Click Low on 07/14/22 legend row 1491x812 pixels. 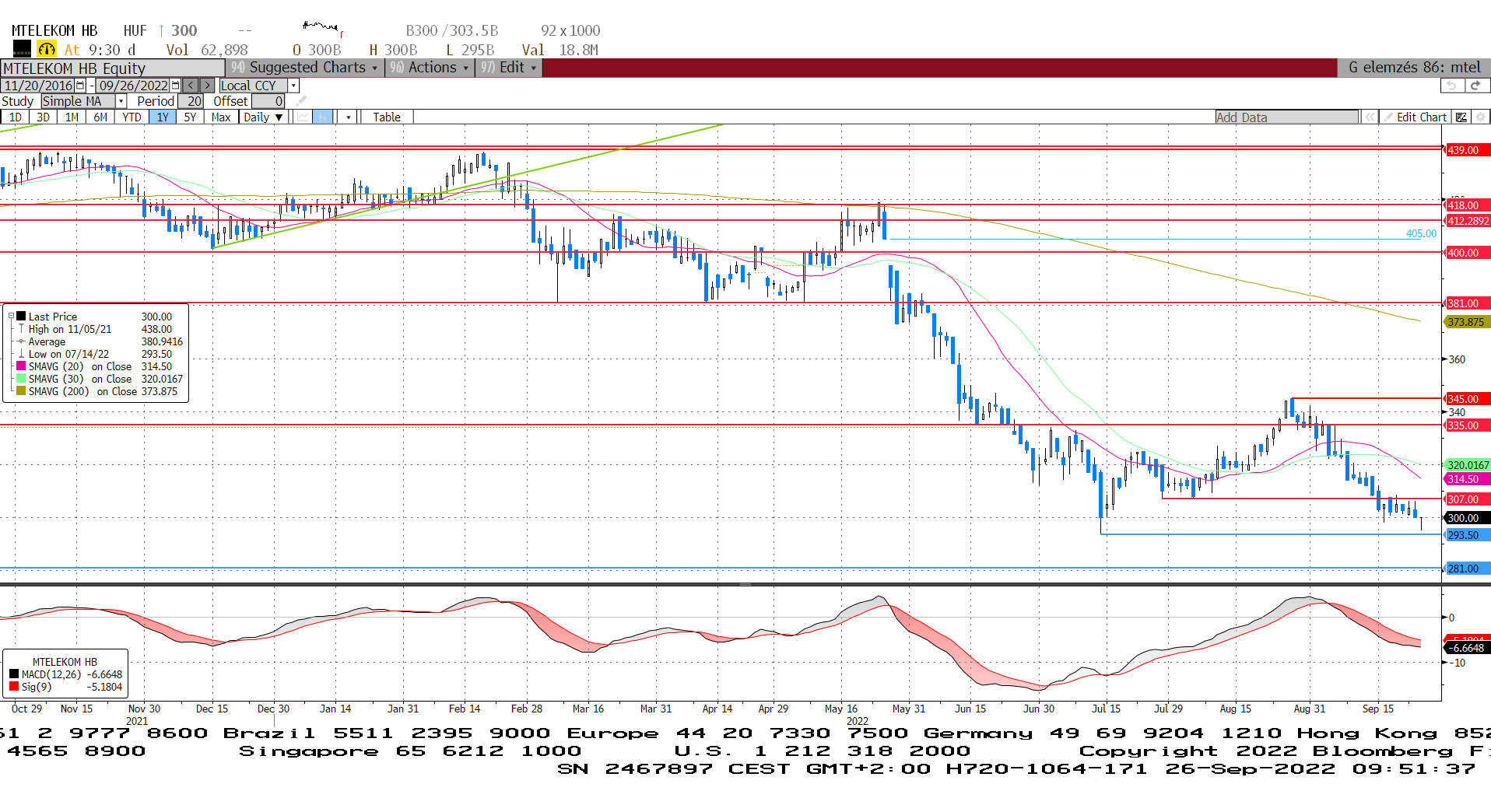(100, 354)
